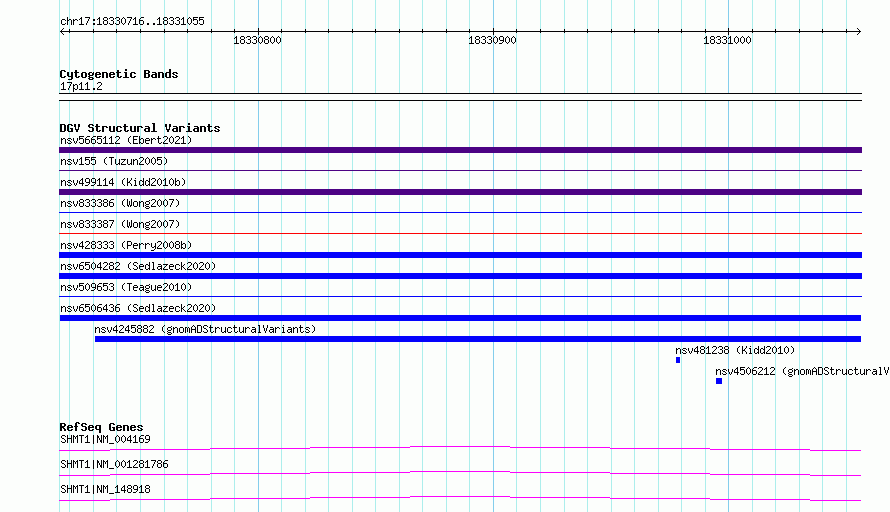Click the 18330900 ruler position label
Screen dimensions: 890x512
[492, 40]
